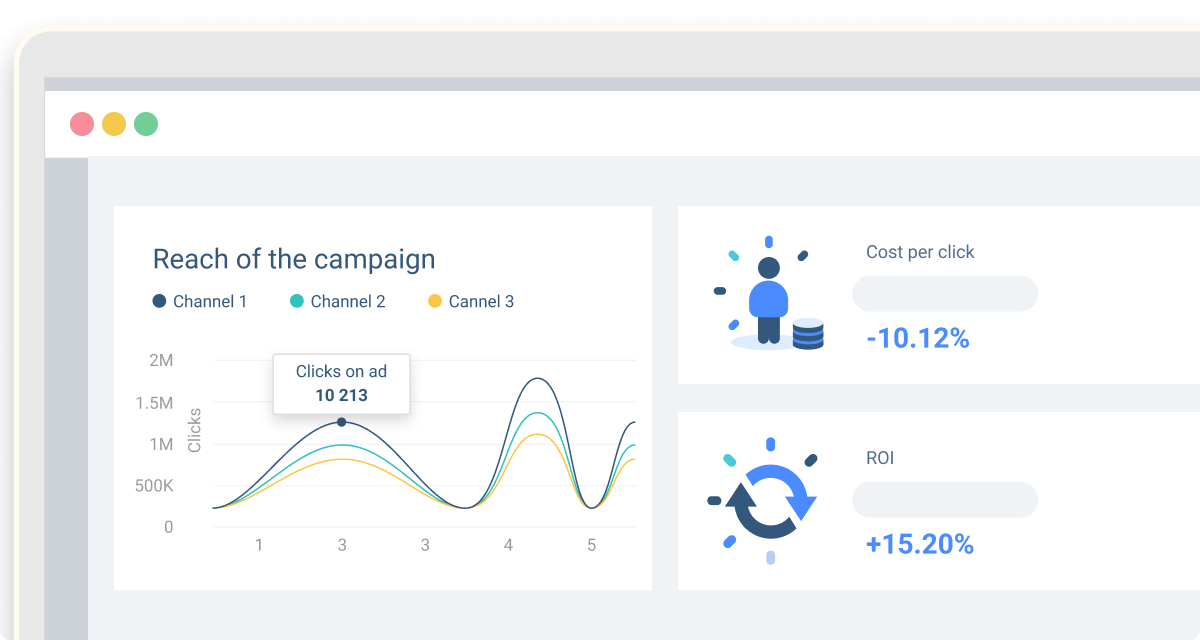
Task: Click the yellow window dot
Action: (x=114, y=124)
